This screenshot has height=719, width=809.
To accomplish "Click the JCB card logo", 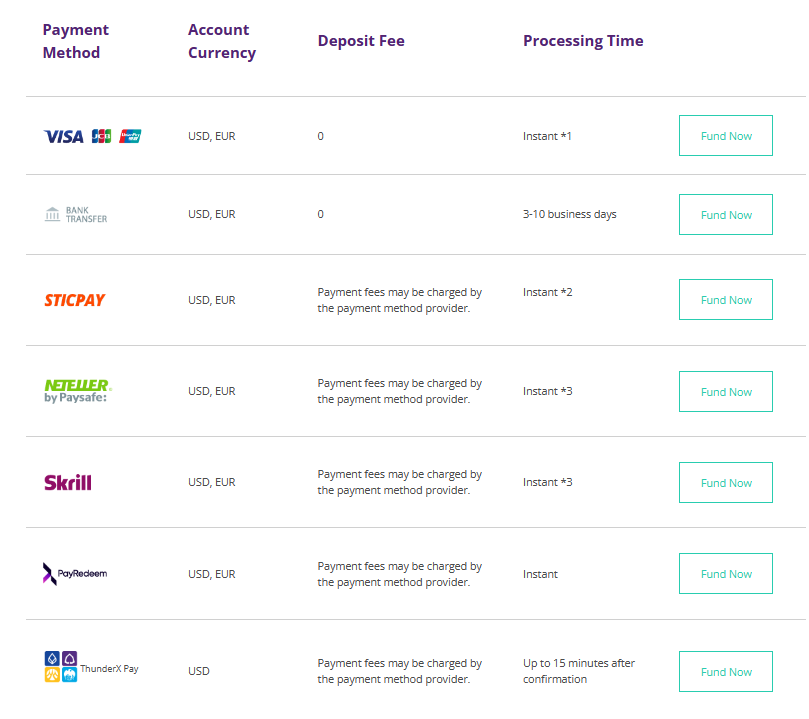I will pyautogui.click(x=101, y=136).
